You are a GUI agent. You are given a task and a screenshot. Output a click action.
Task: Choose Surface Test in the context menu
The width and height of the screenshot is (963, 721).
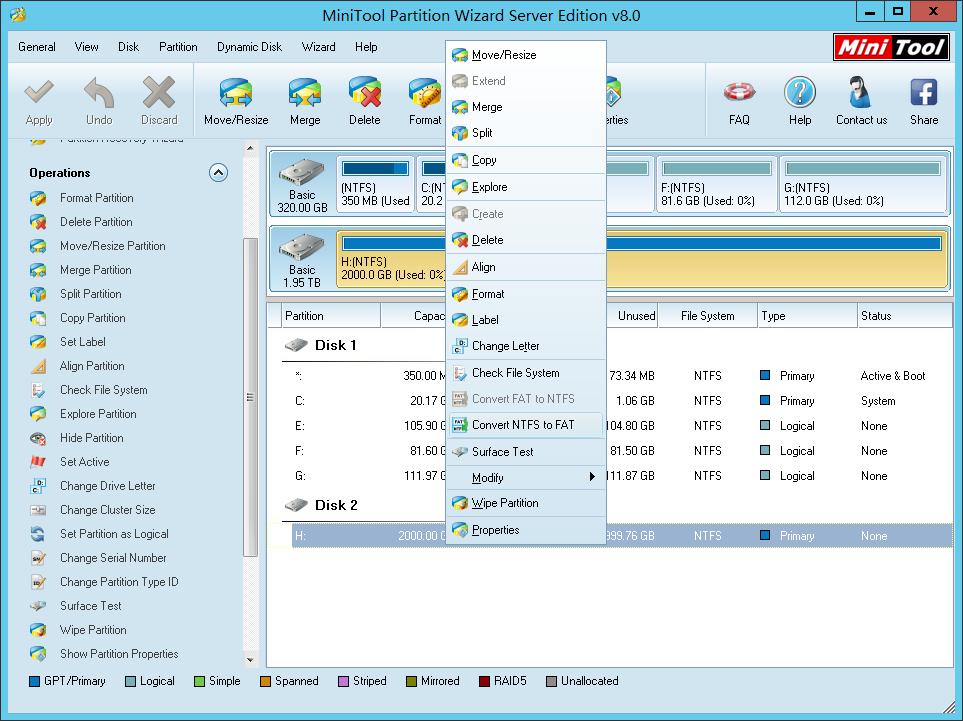(526, 452)
